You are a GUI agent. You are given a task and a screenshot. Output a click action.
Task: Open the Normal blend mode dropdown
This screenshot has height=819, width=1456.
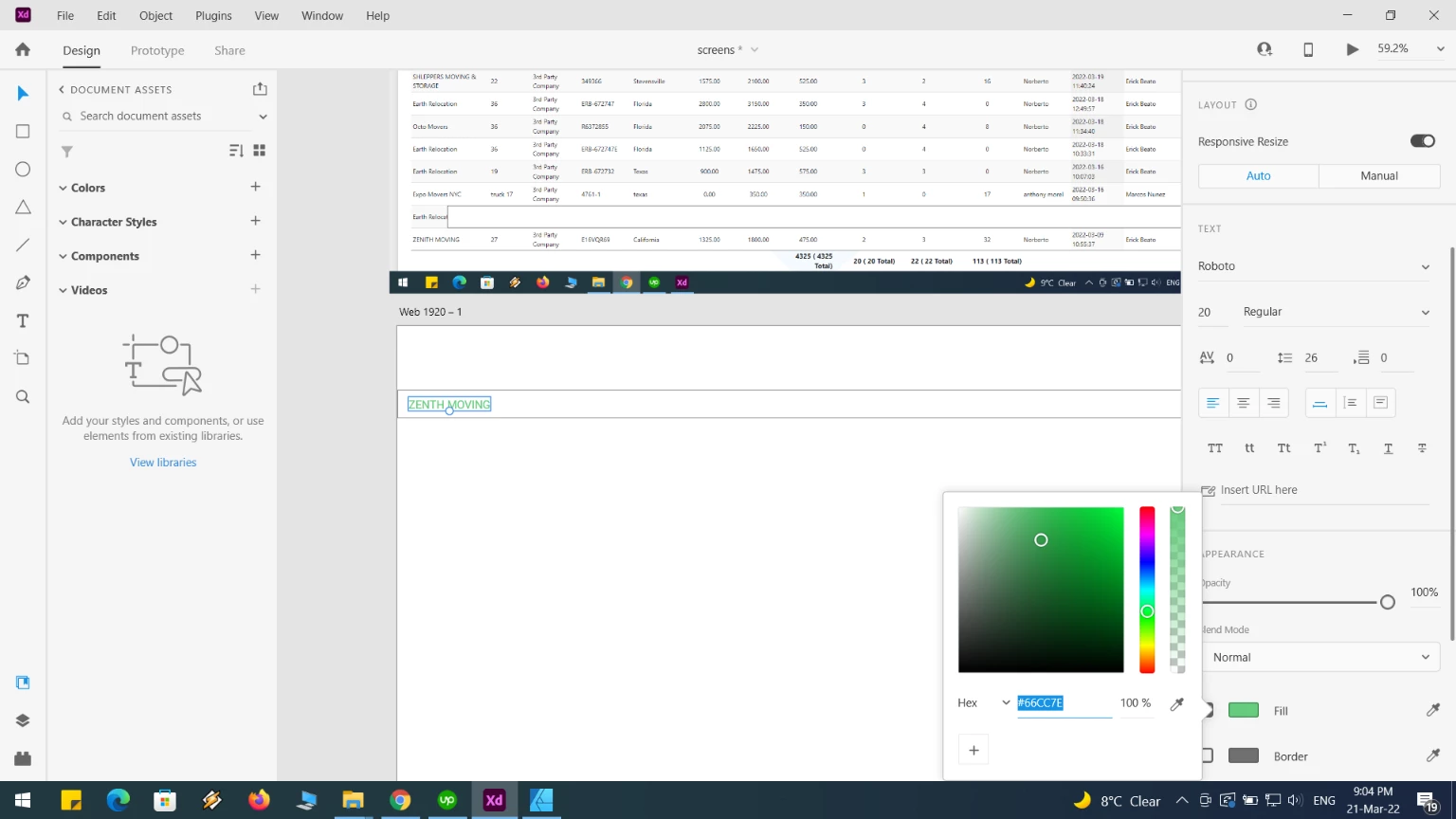click(1321, 657)
